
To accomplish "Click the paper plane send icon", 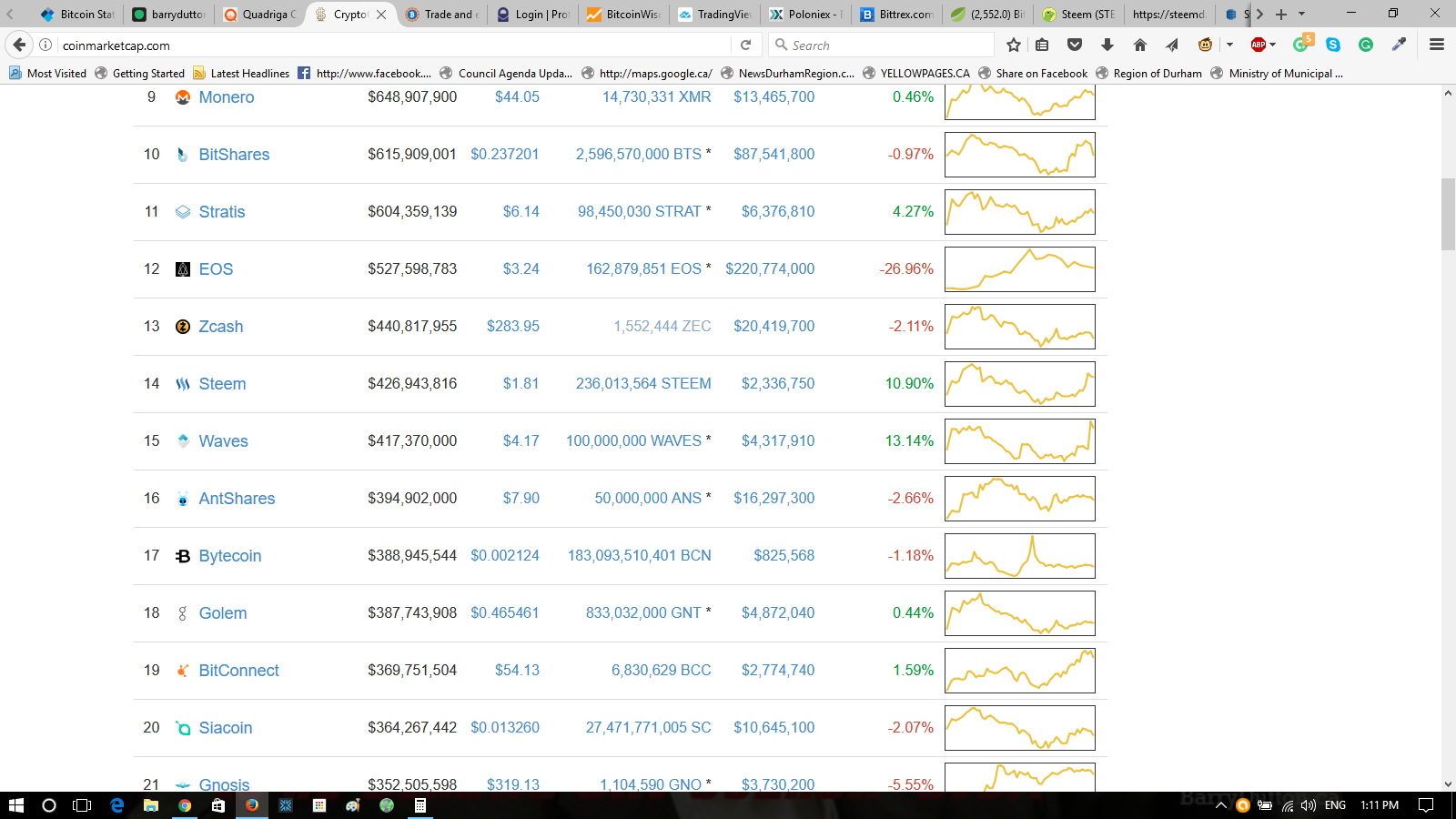I will pyautogui.click(x=1172, y=45).
